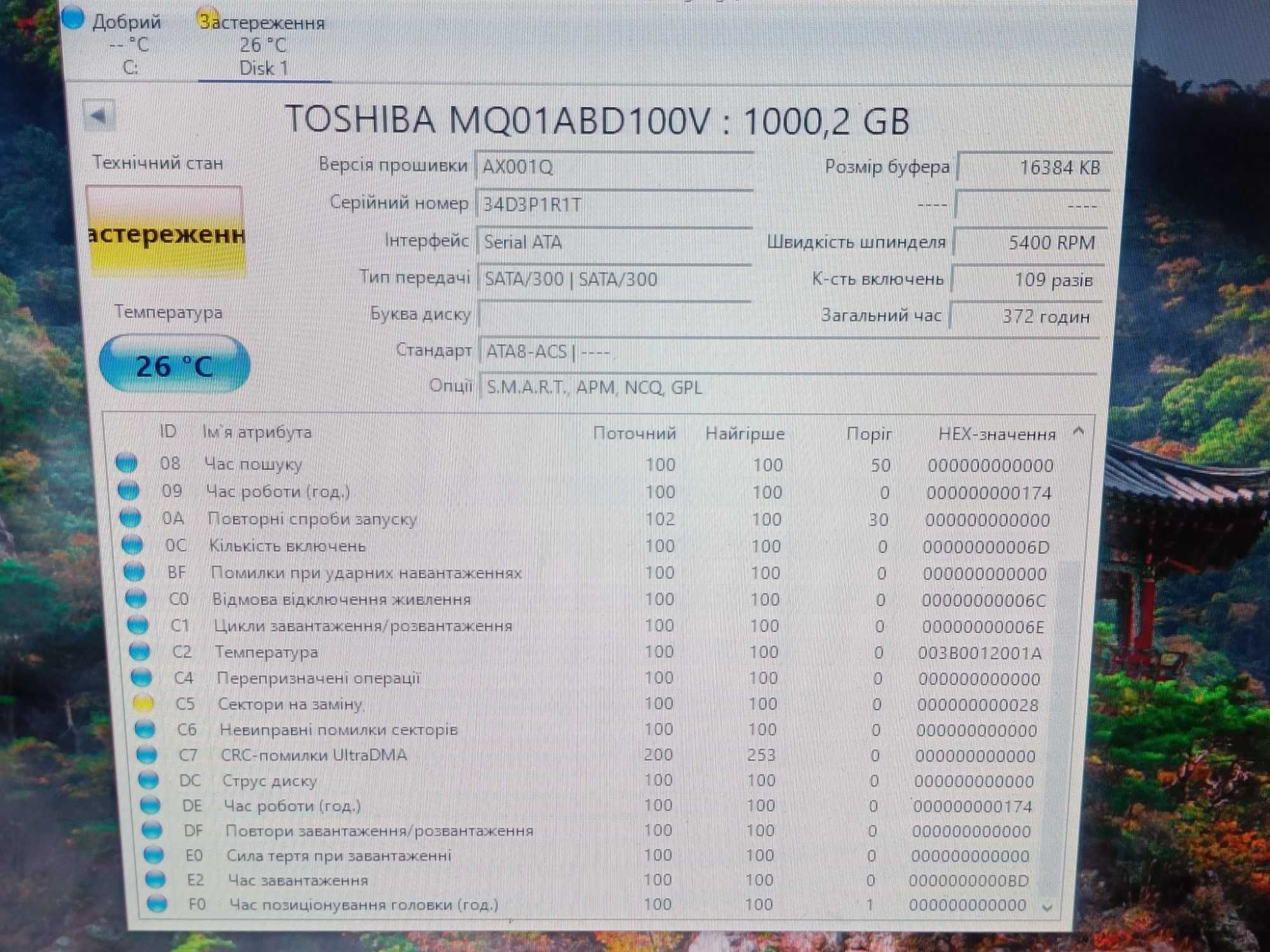Click the blue status dot for attribute C2
The image size is (1270, 952).
[x=140, y=651]
